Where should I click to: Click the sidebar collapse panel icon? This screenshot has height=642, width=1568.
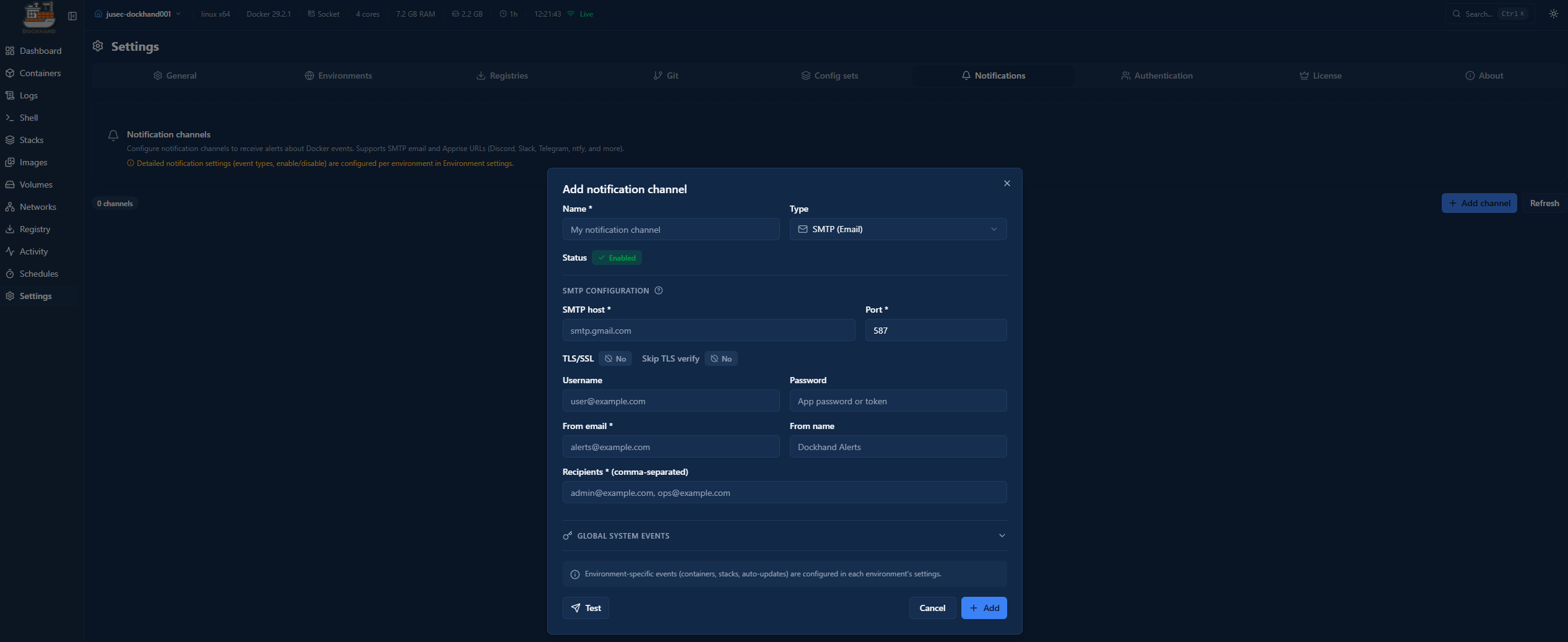pyautogui.click(x=72, y=16)
